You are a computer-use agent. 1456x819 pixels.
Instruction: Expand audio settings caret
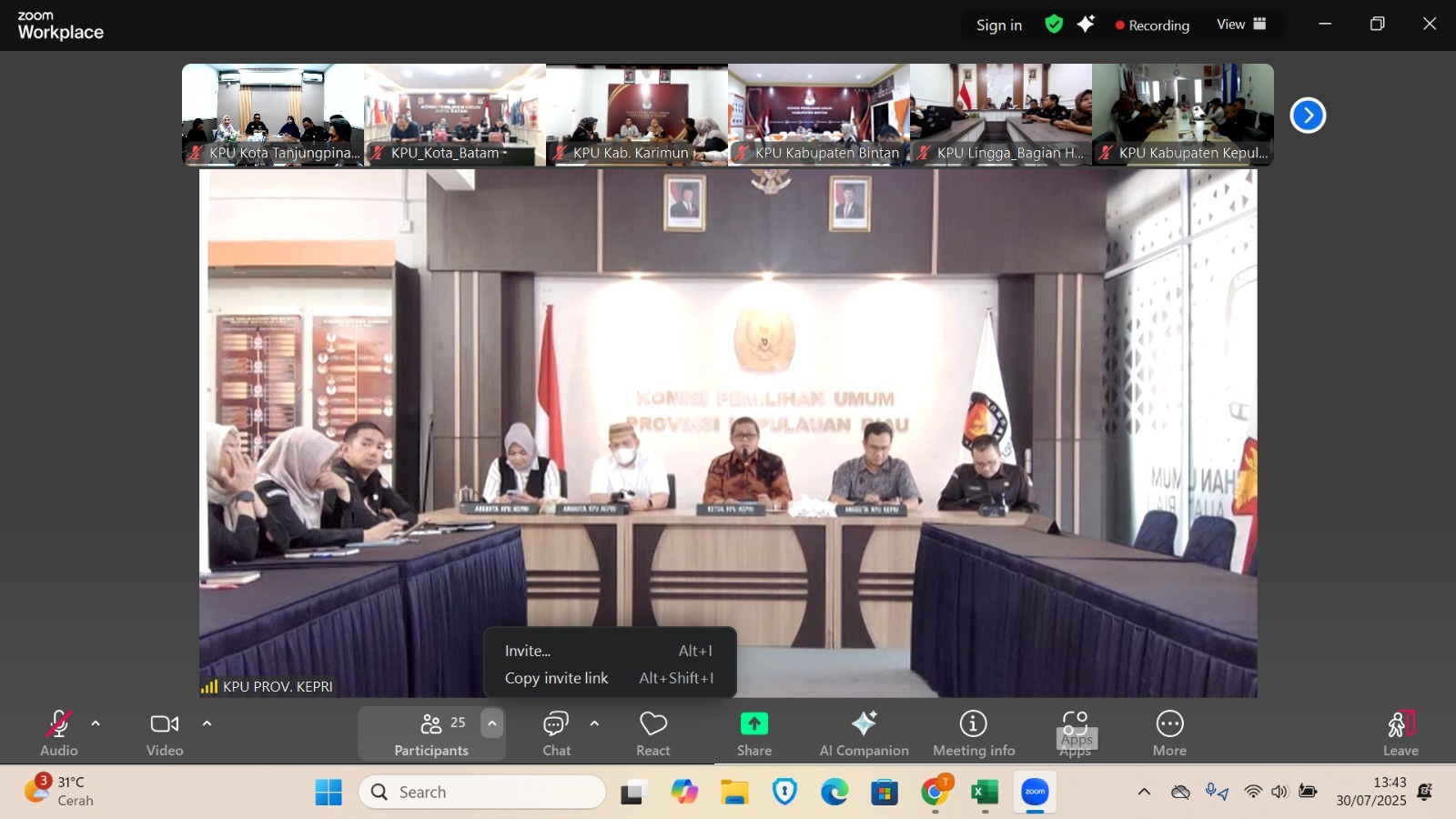pyautogui.click(x=96, y=724)
